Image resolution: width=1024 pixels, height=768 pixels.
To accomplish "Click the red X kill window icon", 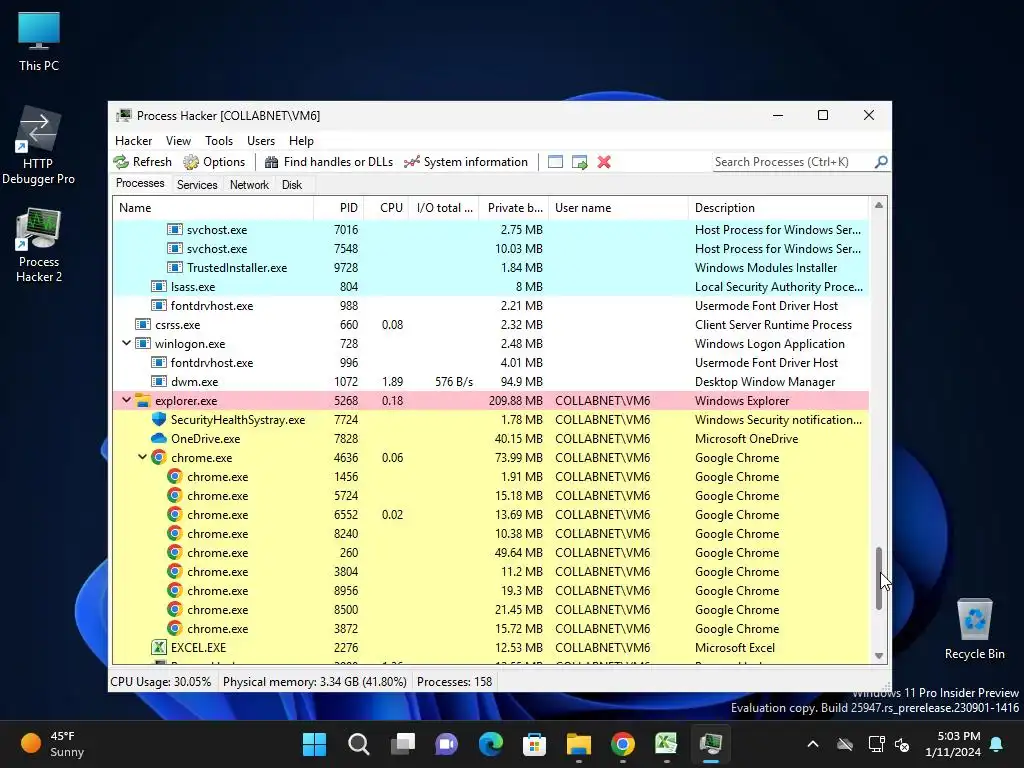I will point(604,162).
